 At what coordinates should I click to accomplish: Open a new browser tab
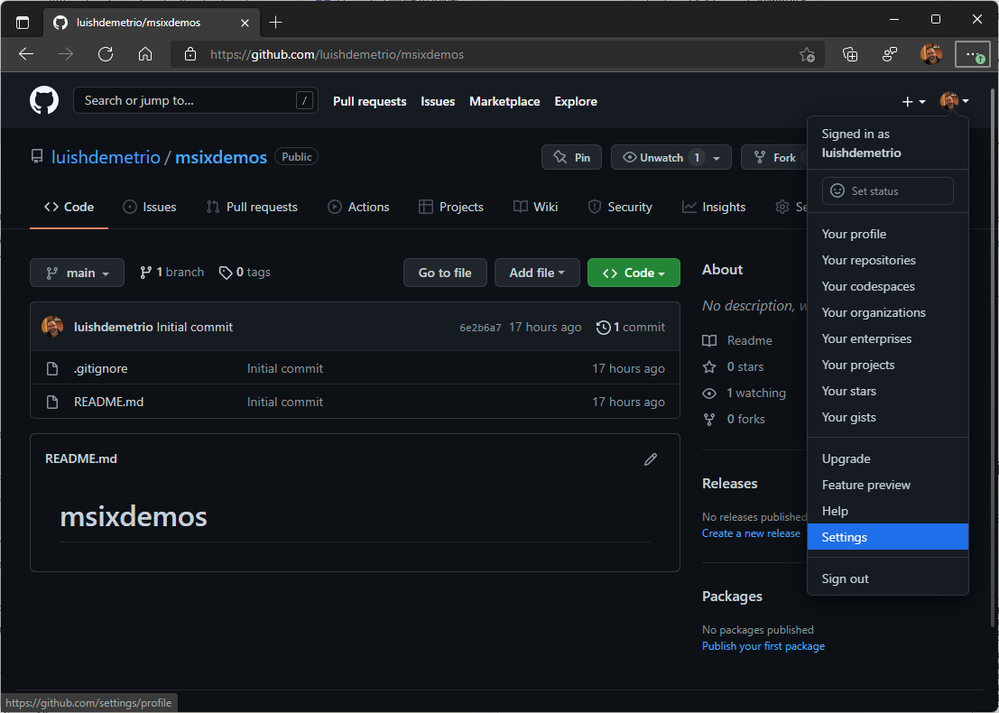(x=275, y=22)
